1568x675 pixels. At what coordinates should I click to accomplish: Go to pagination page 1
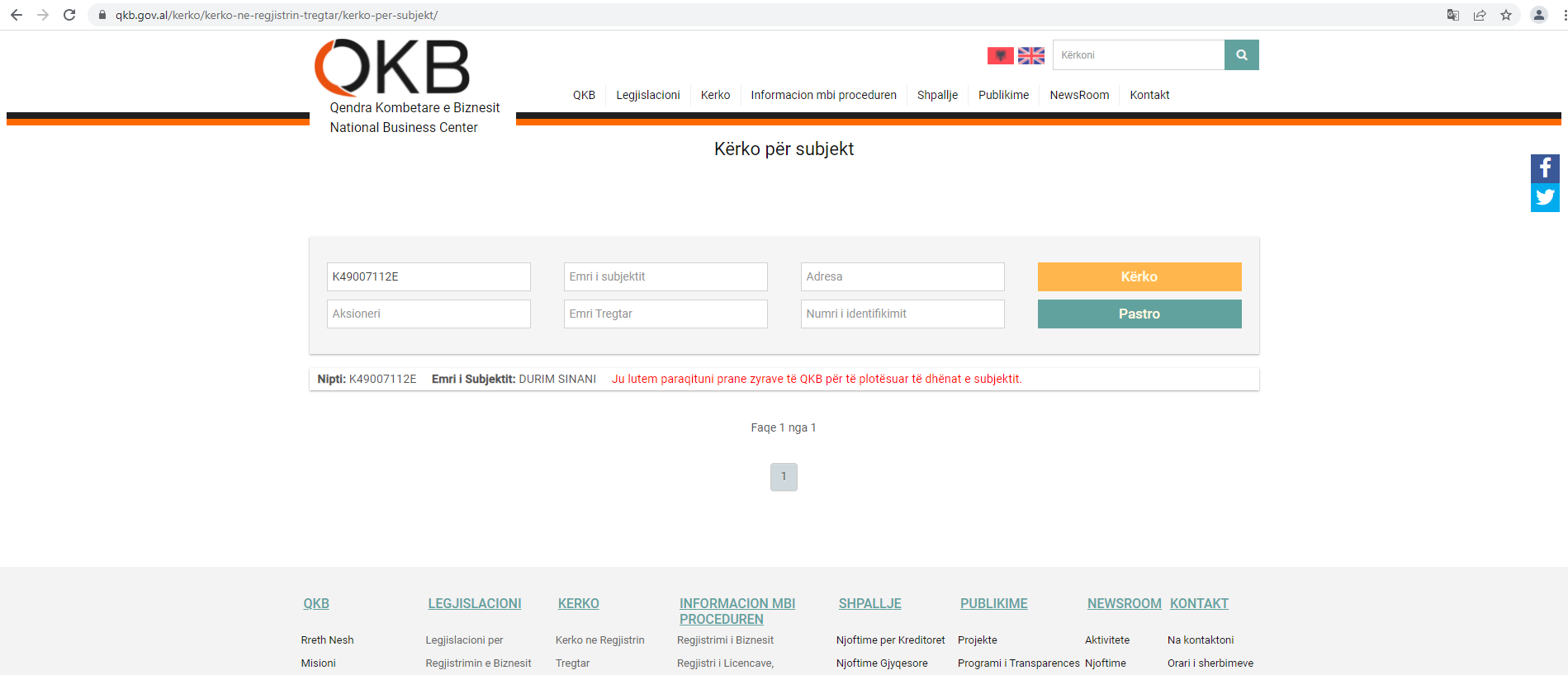784,477
